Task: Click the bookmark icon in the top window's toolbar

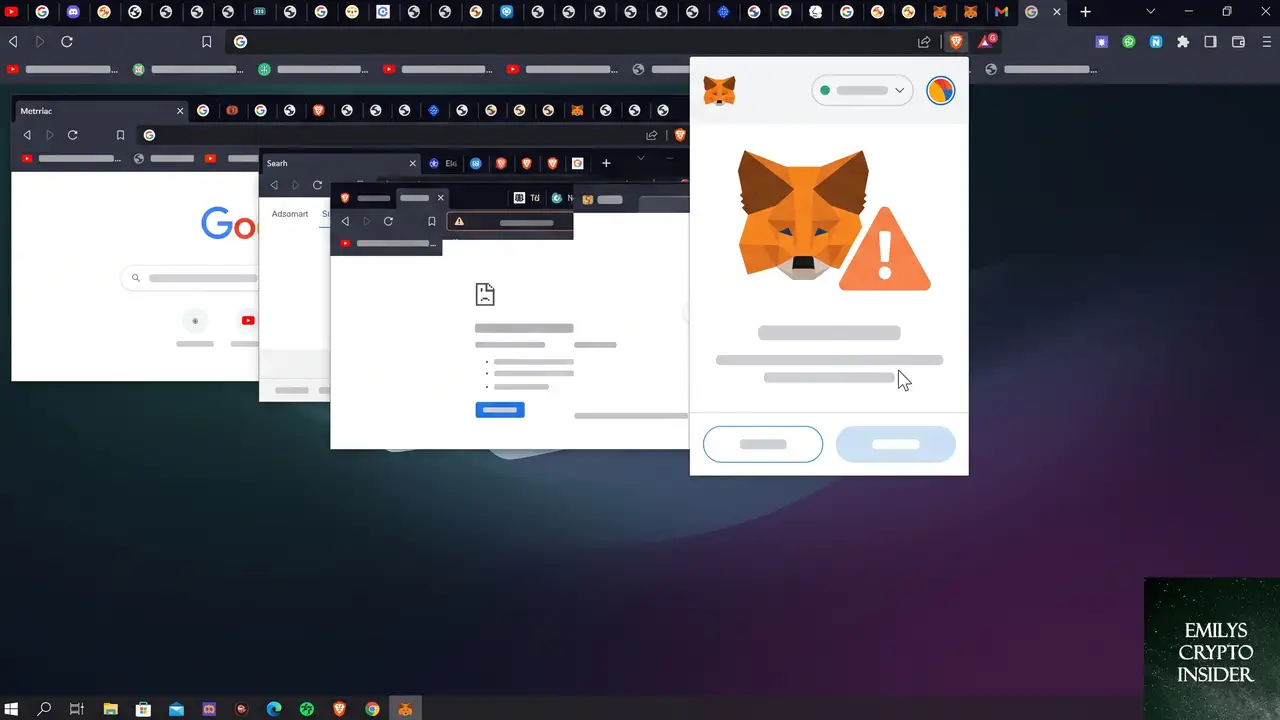Action: (207, 42)
